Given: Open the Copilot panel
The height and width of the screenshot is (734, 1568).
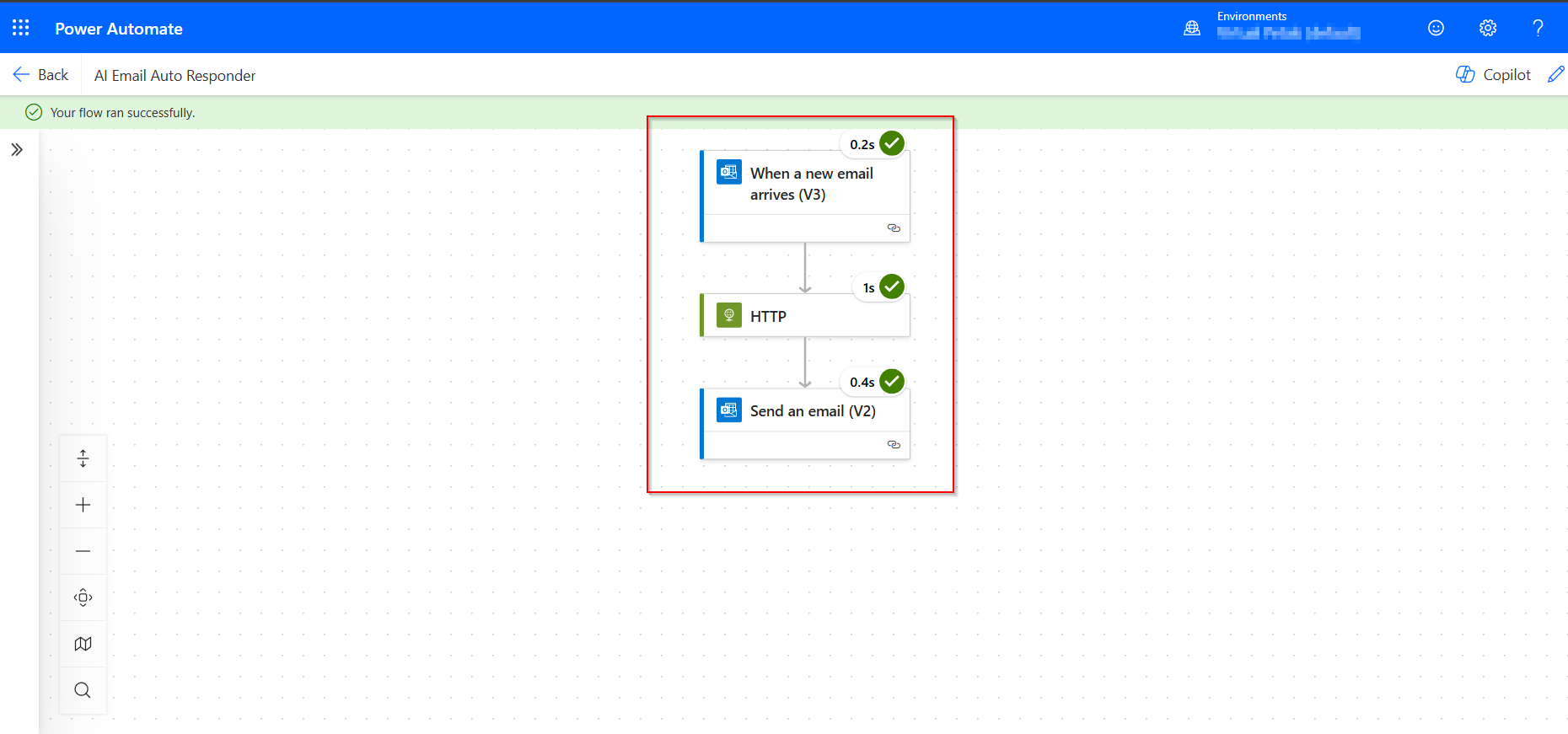Looking at the screenshot, I should pos(1493,75).
